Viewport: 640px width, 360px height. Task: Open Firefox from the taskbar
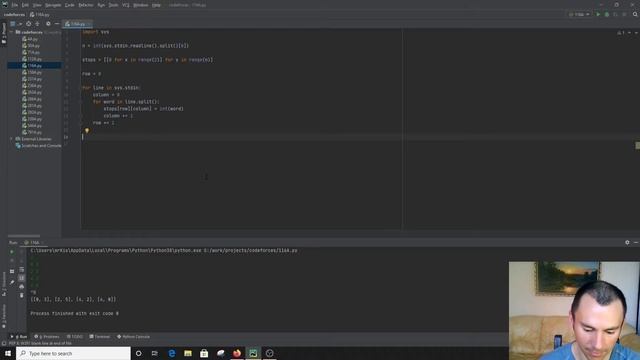(x=237, y=353)
